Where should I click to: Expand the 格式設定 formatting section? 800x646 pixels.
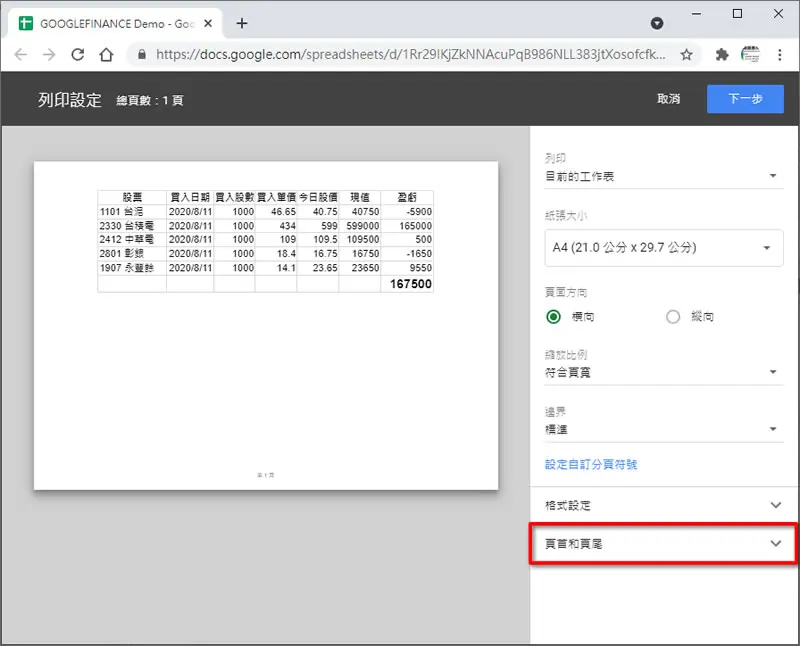tap(664, 506)
